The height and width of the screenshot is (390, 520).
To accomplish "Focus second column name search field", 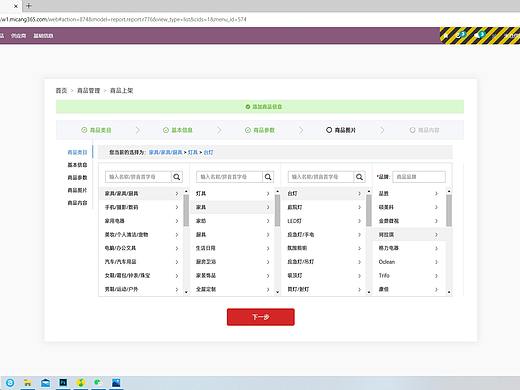I will pyautogui.click(x=229, y=177).
